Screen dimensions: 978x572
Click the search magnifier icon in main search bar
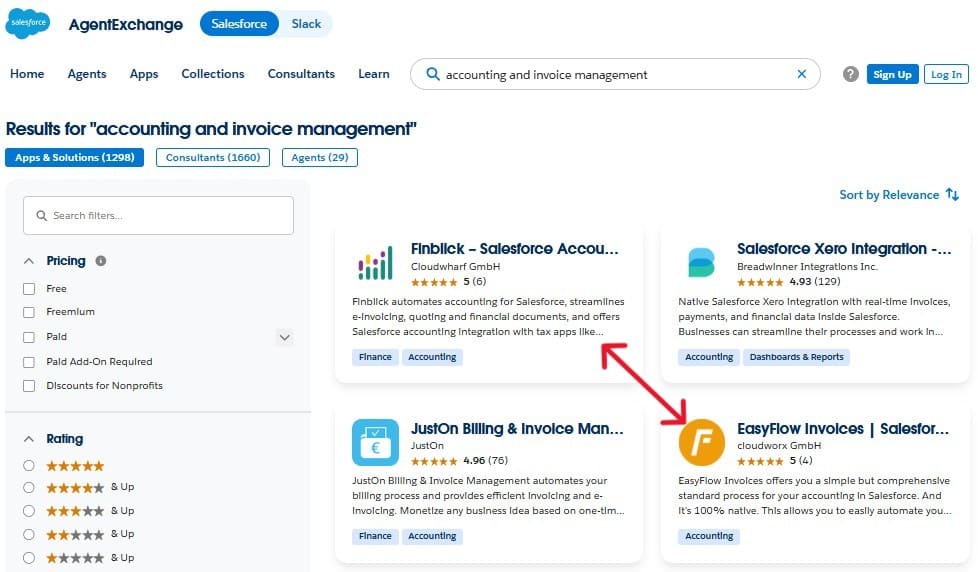coord(432,74)
